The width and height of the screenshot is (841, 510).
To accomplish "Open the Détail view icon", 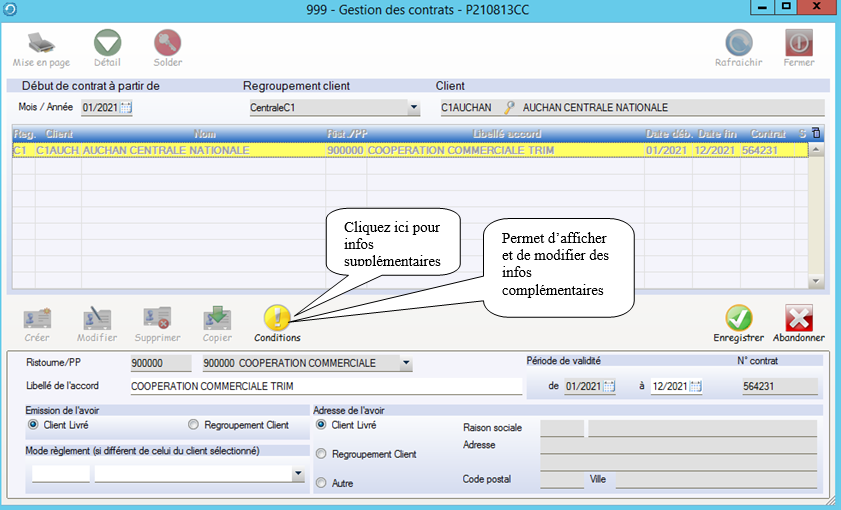I will [107, 42].
